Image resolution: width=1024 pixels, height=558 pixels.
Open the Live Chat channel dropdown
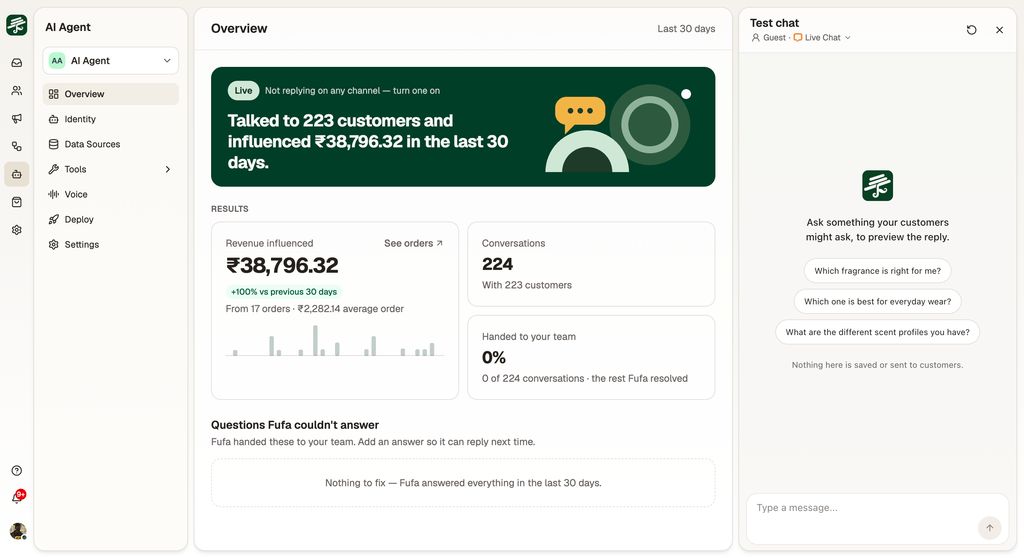coord(822,38)
